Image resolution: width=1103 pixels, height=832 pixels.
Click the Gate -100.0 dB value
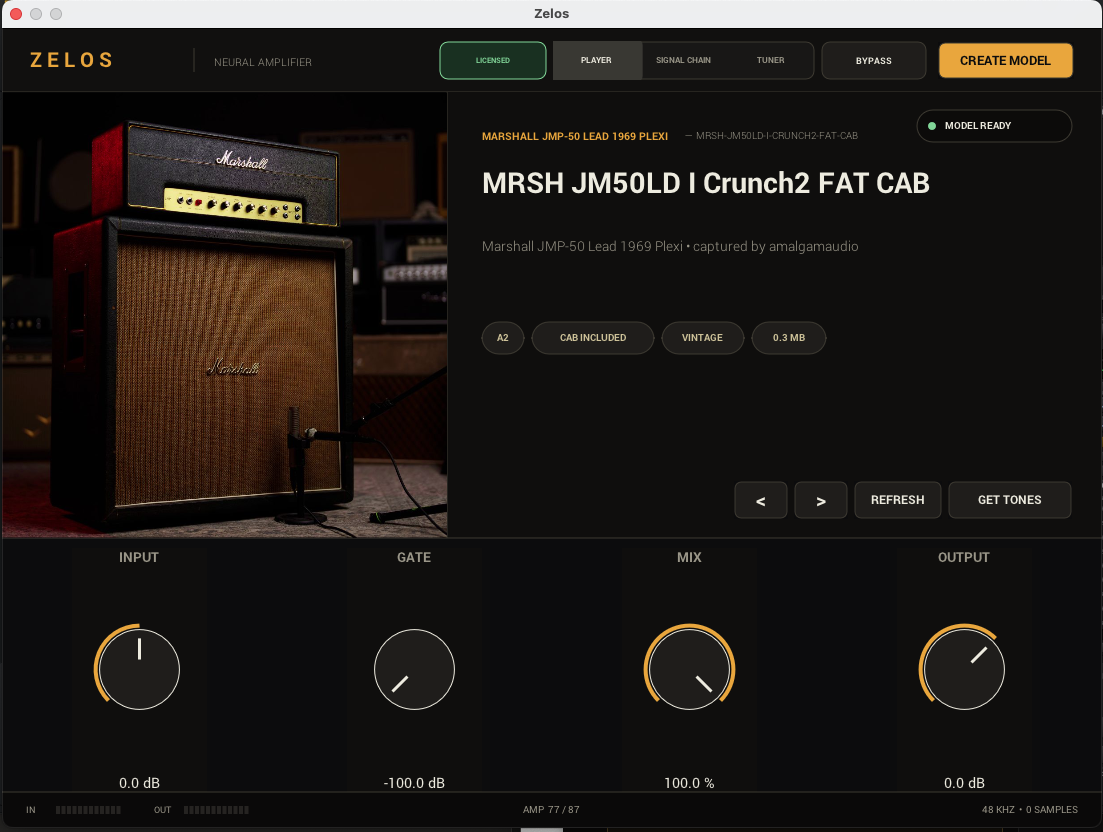point(414,783)
